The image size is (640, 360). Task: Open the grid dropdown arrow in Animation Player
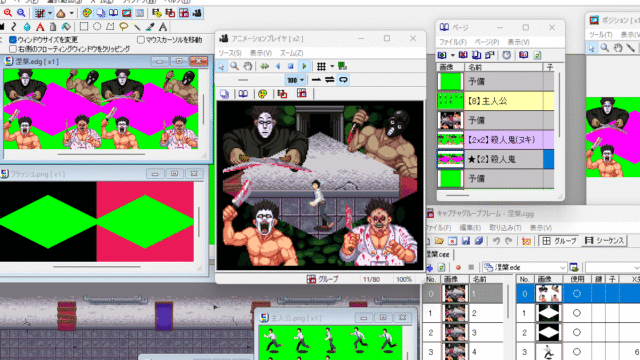pyautogui.click(x=332, y=66)
